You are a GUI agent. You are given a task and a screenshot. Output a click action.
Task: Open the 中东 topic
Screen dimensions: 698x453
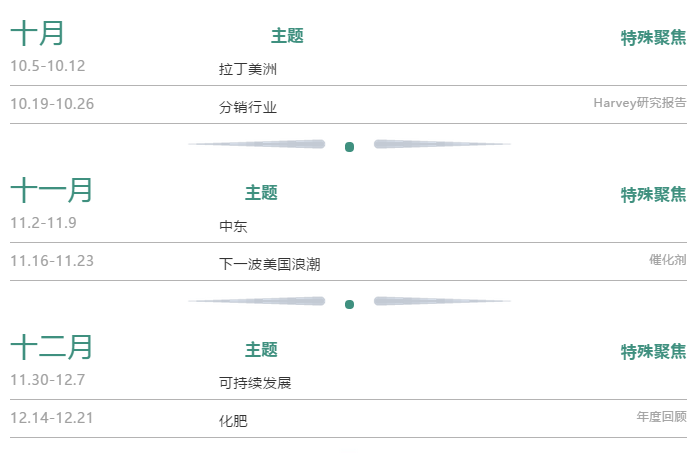coord(233,227)
